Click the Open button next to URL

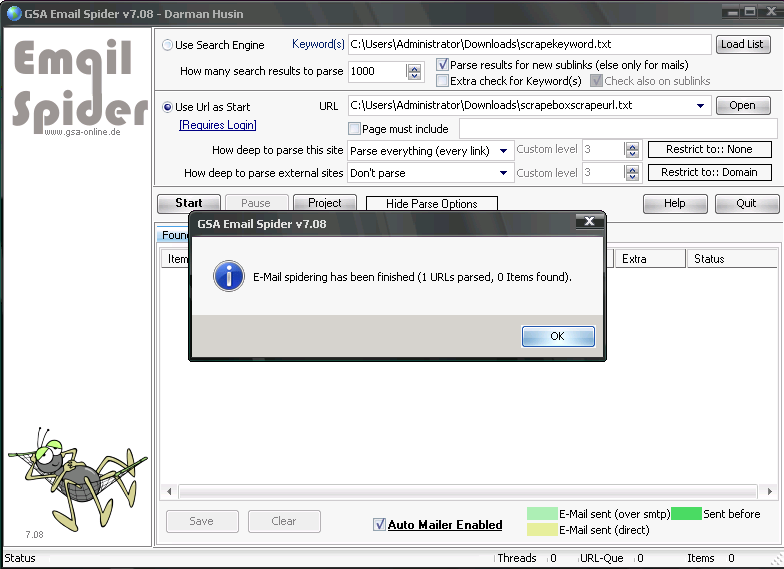742,106
